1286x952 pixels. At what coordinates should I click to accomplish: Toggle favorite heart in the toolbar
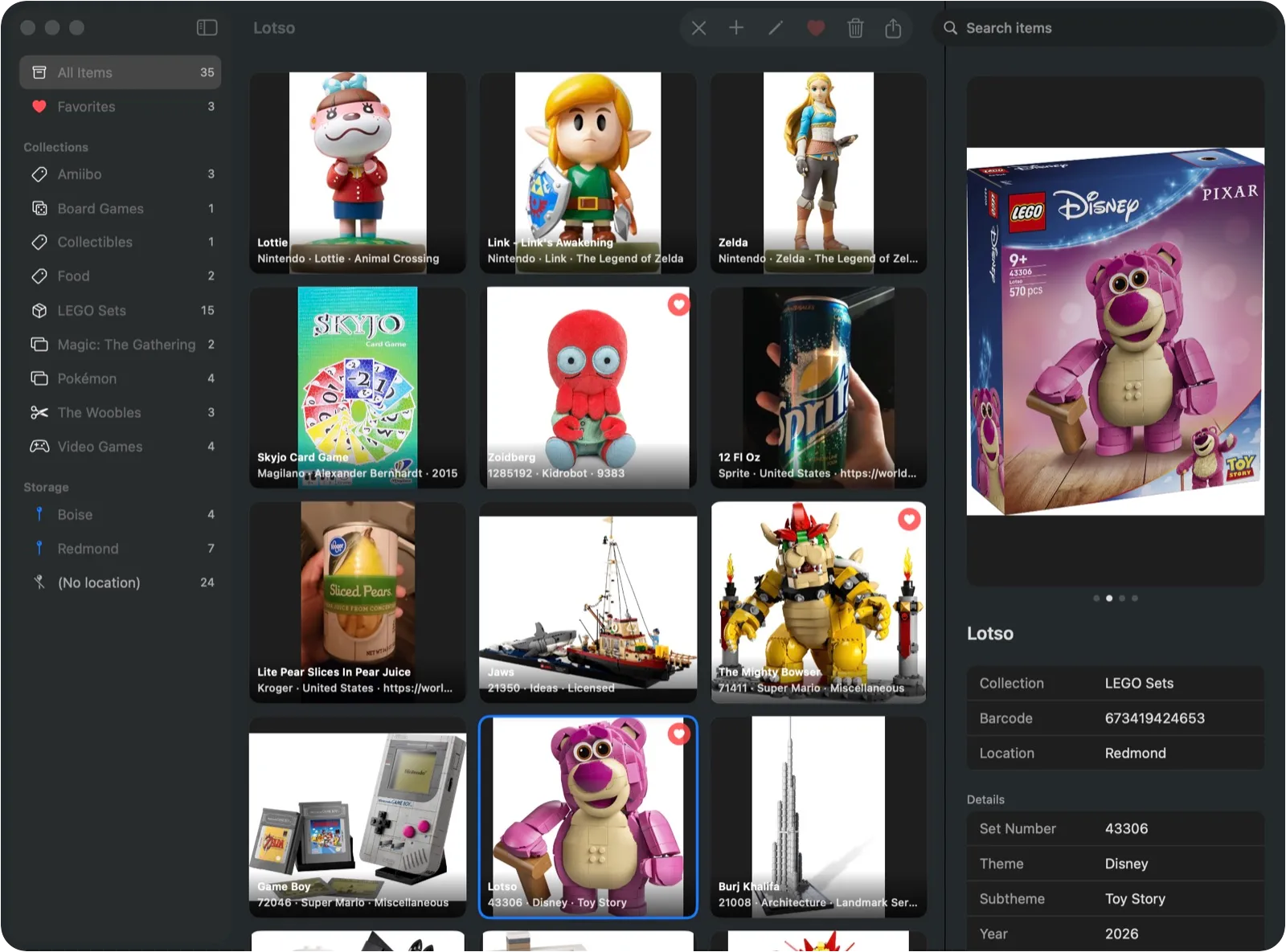816,28
